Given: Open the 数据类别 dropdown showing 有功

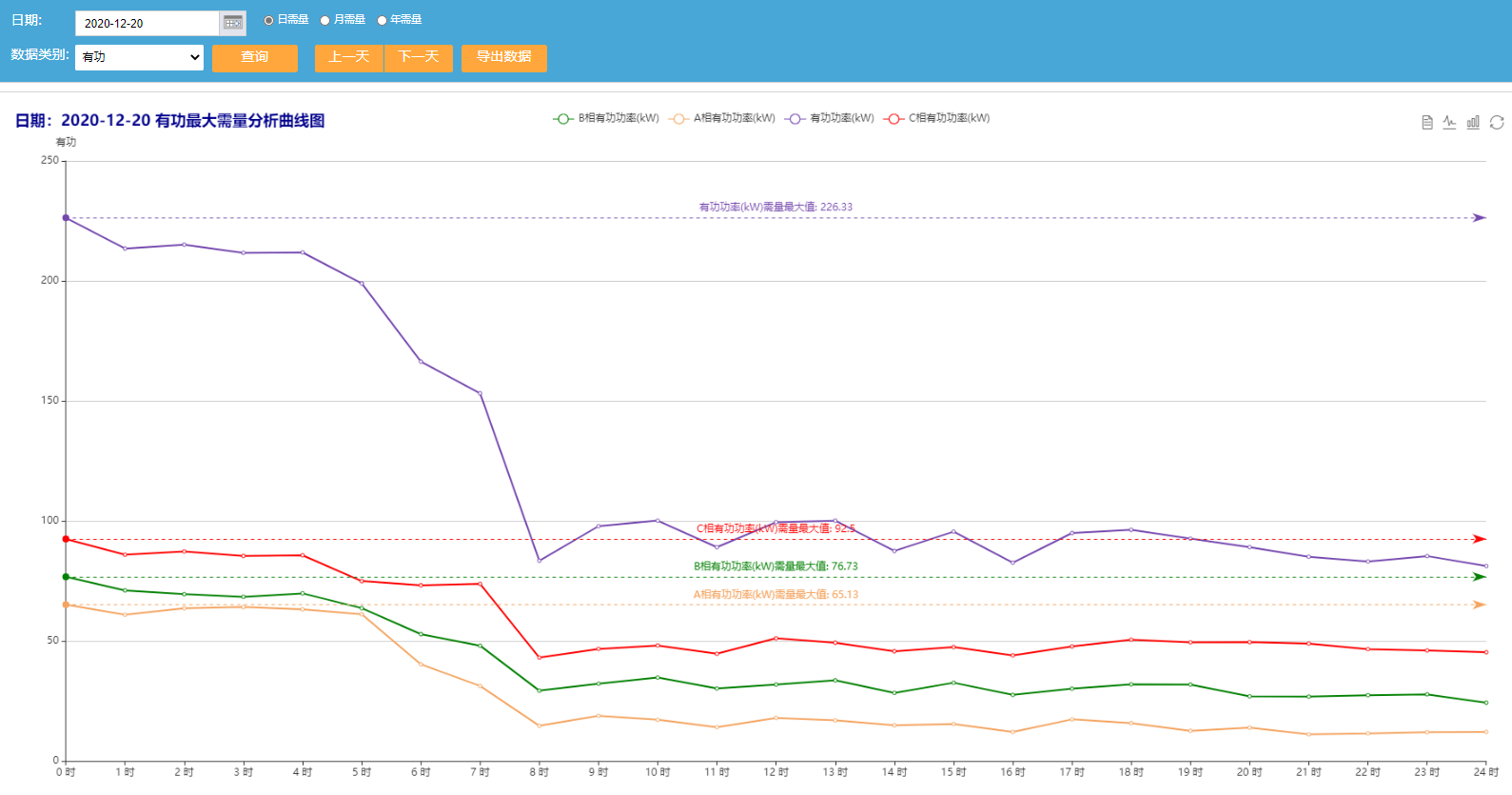Looking at the screenshot, I should click(x=140, y=57).
